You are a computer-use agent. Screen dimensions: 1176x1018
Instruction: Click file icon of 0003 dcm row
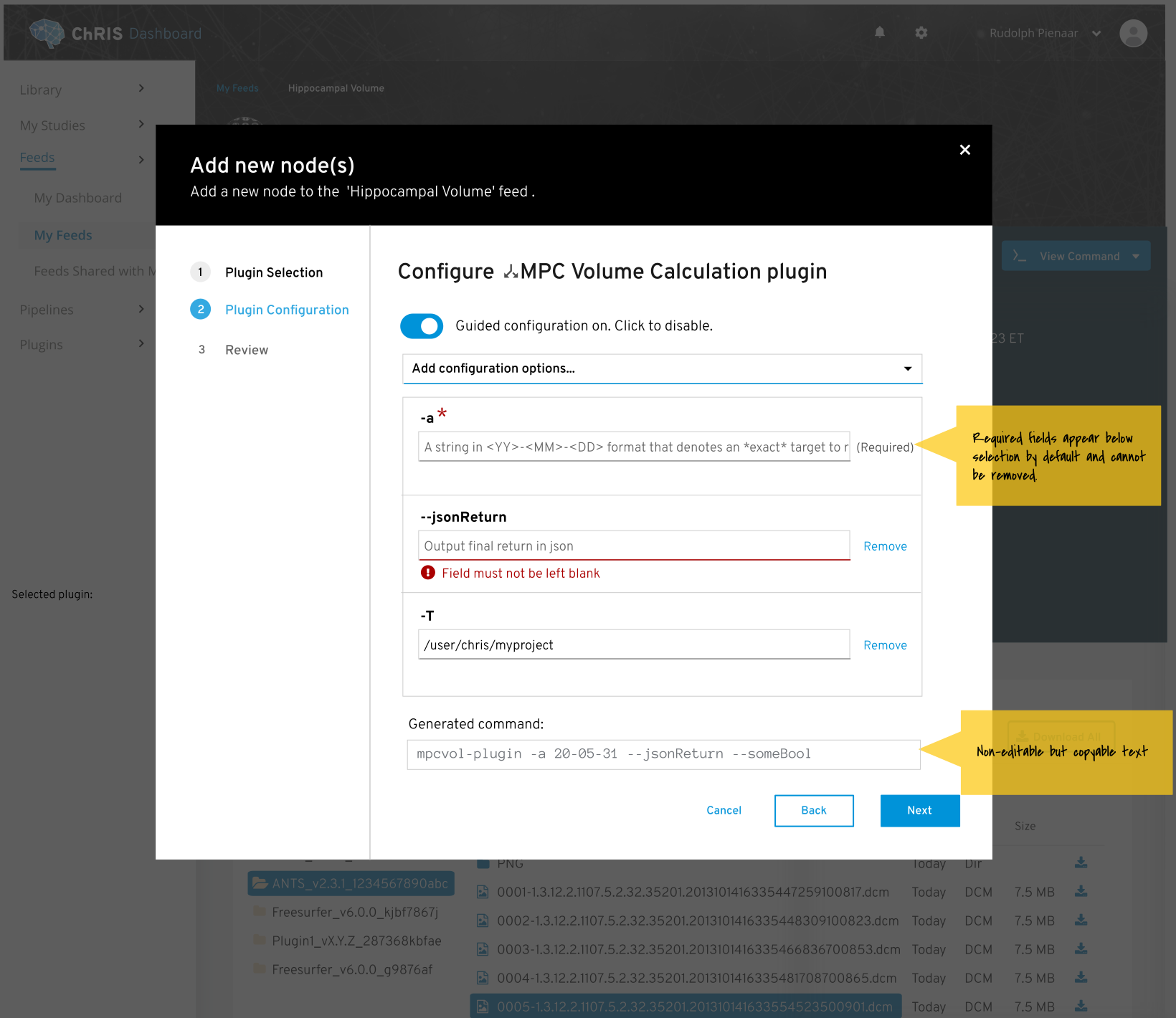pyautogui.click(x=483, y=949)
